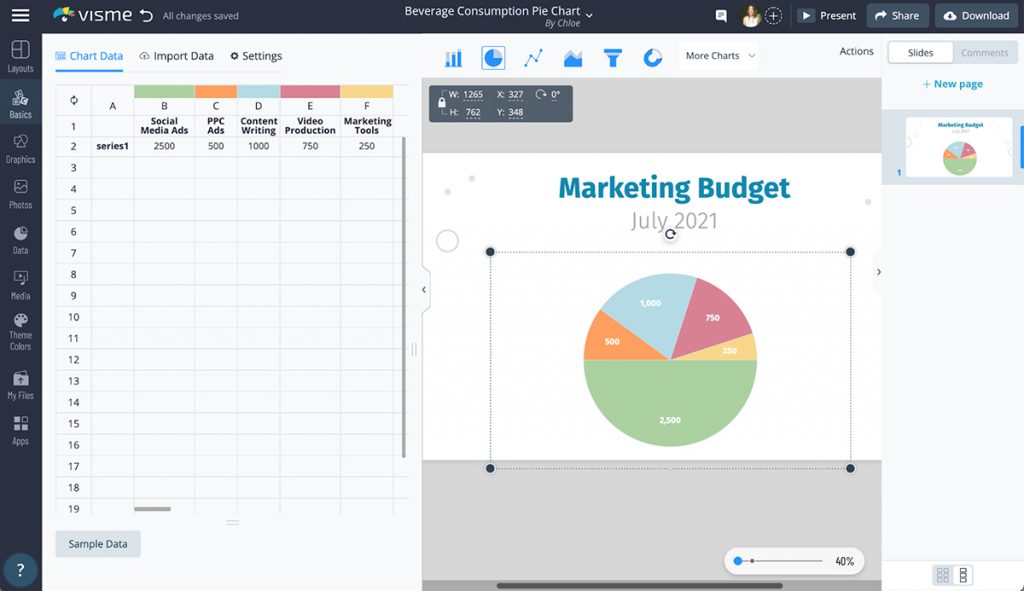Toggle the grid view layout button
The width and height of the screenshot is (1024, 591).
[942, 574]
